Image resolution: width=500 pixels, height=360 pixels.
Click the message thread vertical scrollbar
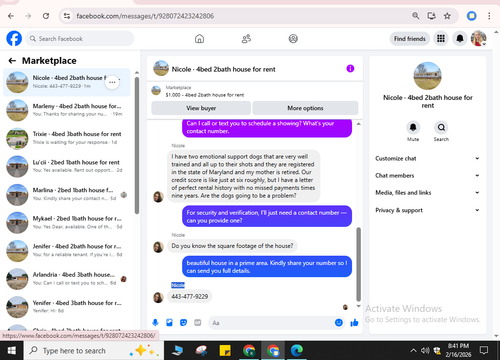click(x=358, y=264)
